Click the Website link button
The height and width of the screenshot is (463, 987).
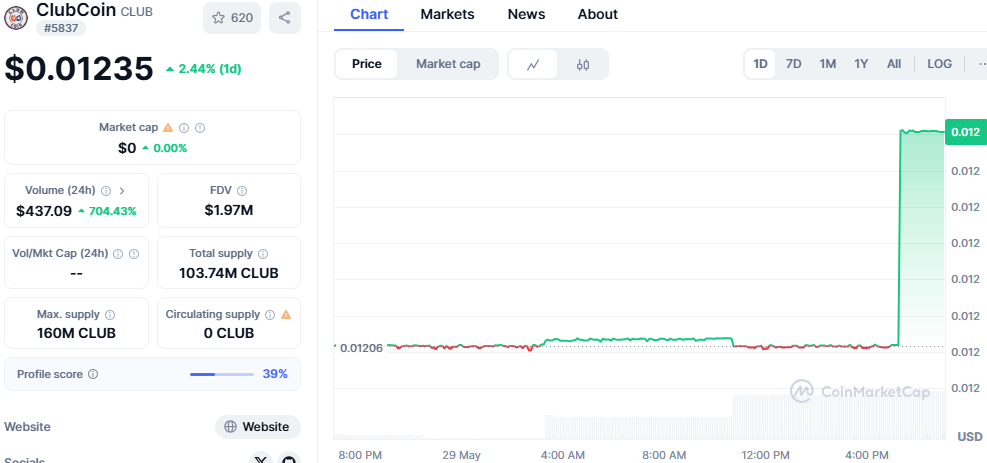257,427
